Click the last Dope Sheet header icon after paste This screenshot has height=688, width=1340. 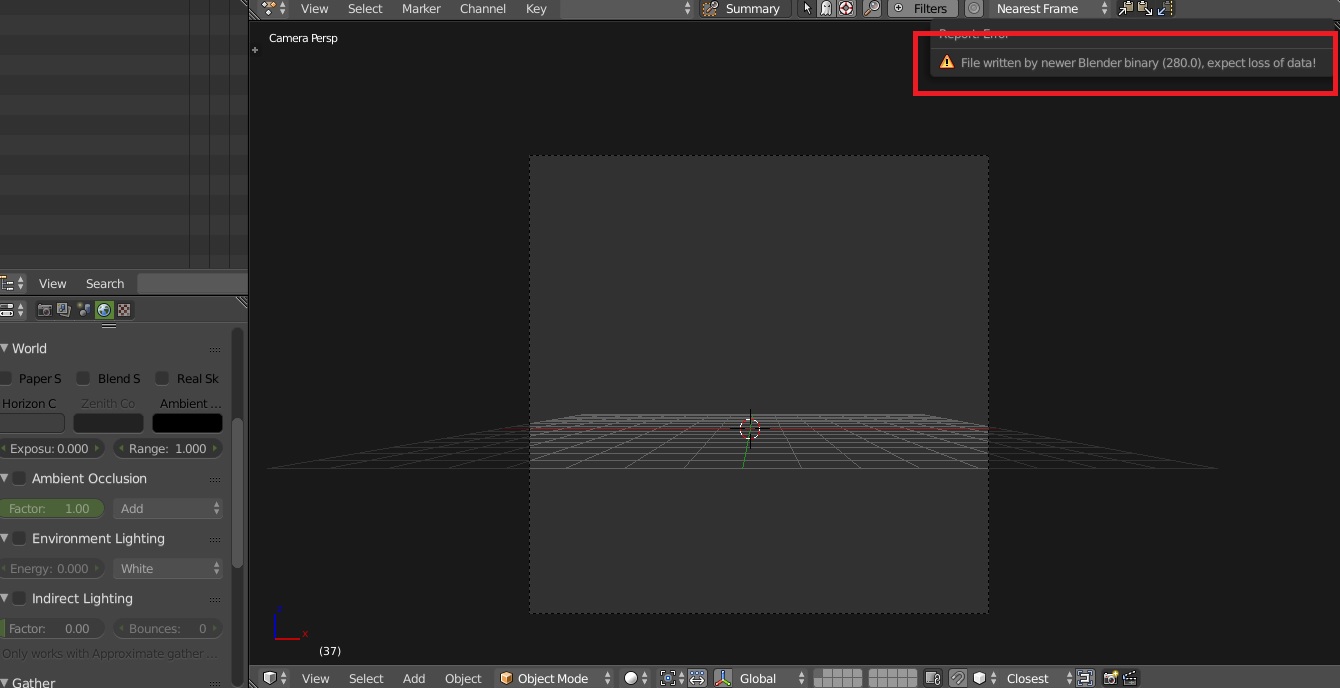coord(1164,8)
